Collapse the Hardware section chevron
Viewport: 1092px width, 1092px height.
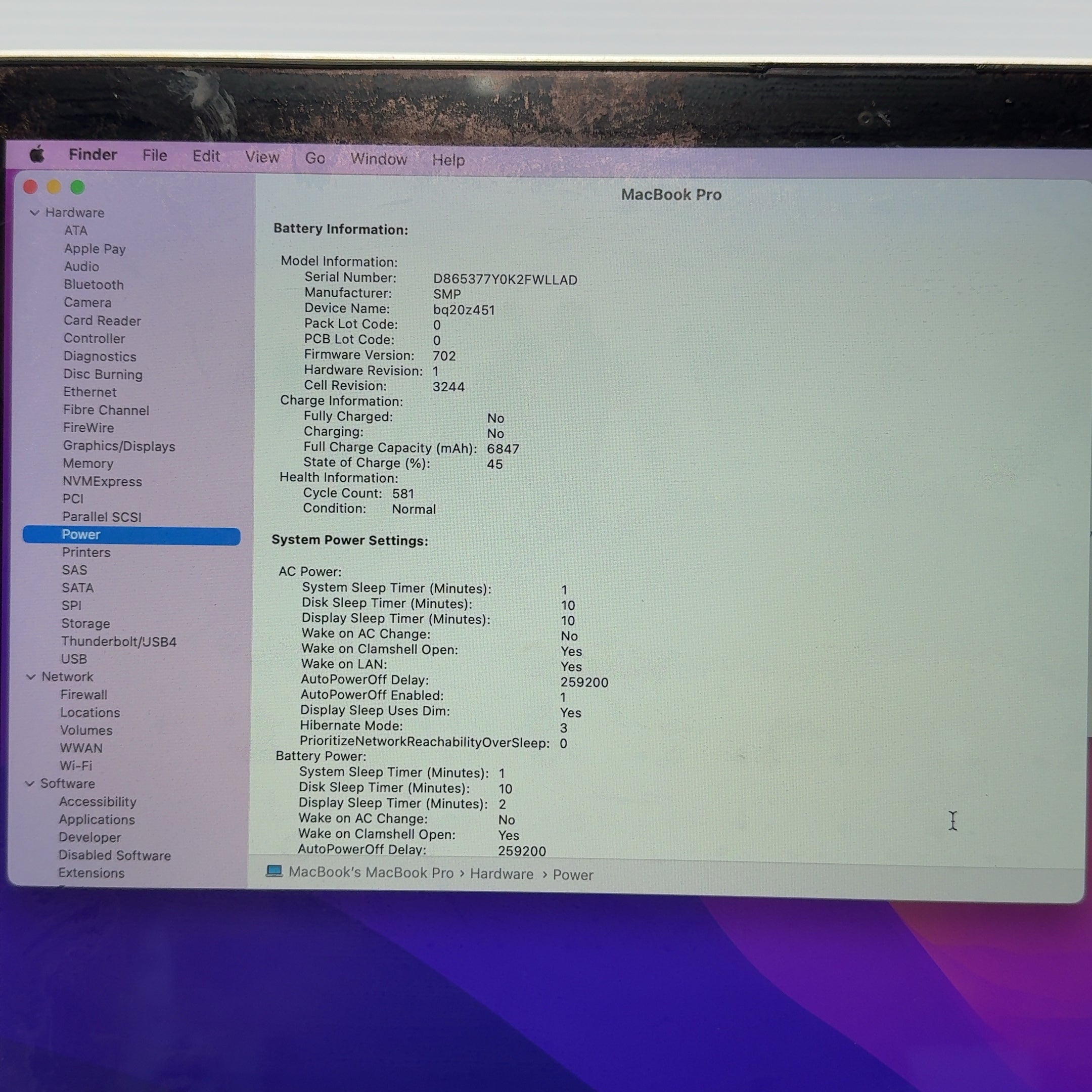[34, 213]
